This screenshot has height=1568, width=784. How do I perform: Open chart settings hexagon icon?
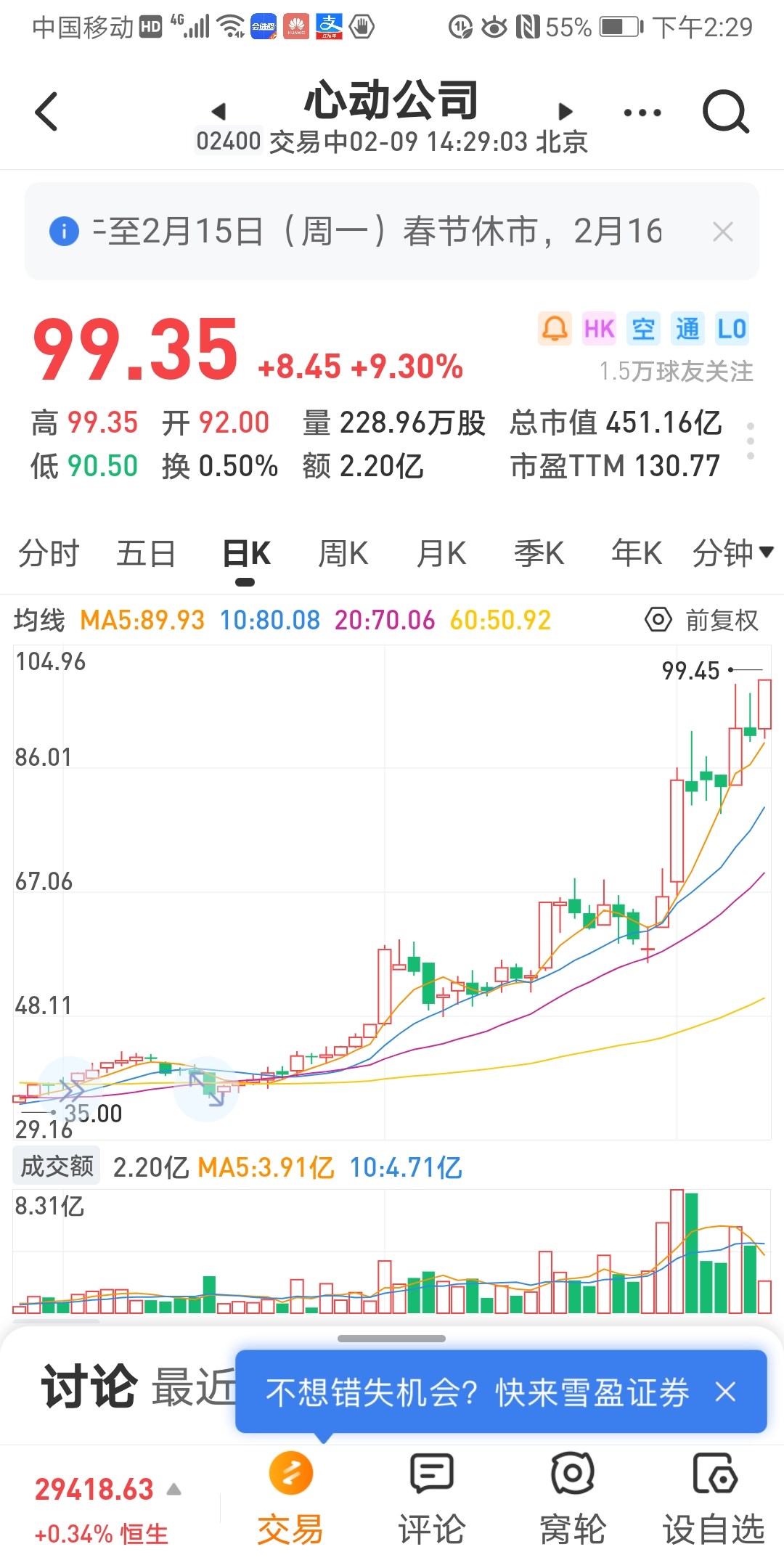658,620
